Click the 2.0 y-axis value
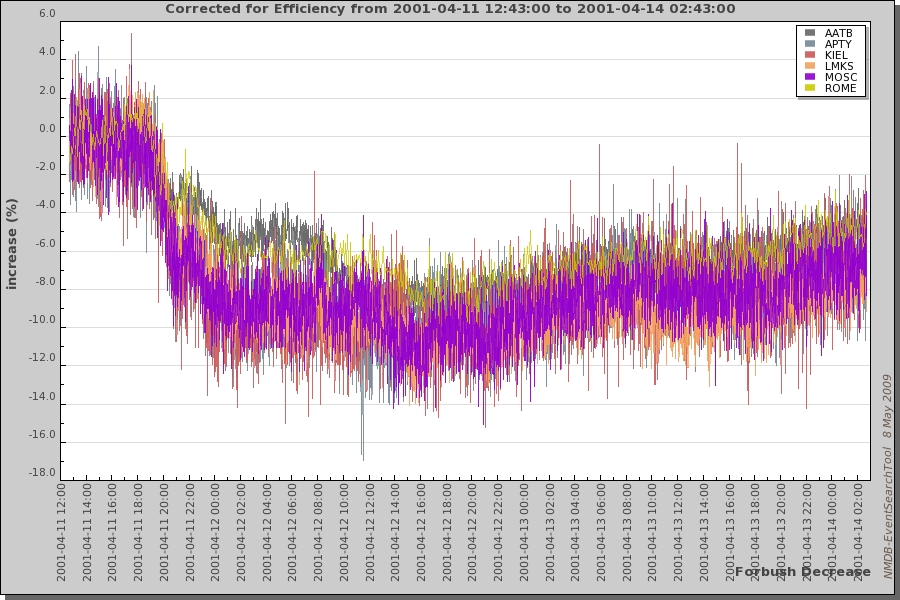 tap(48, 90)
